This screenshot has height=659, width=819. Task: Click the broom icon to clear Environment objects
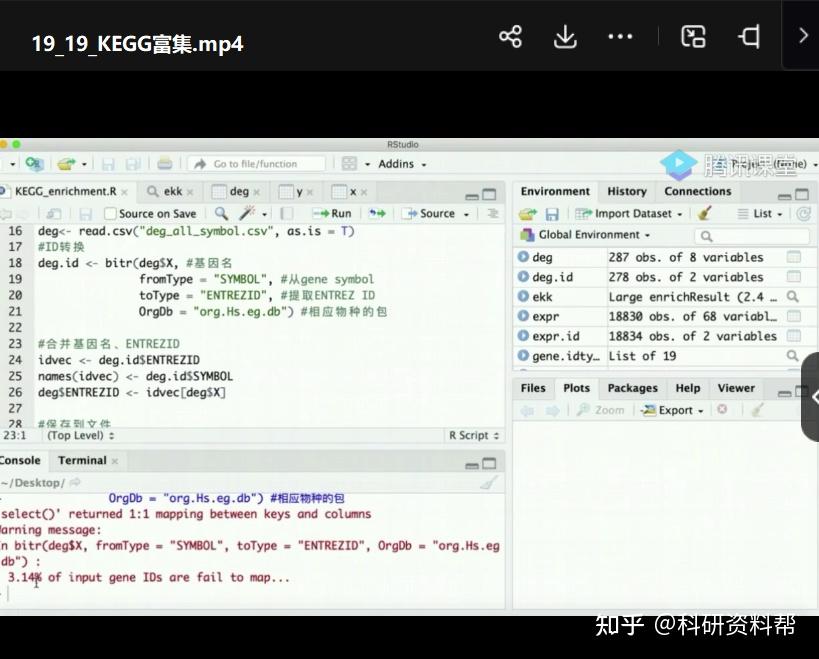point(701,213)
